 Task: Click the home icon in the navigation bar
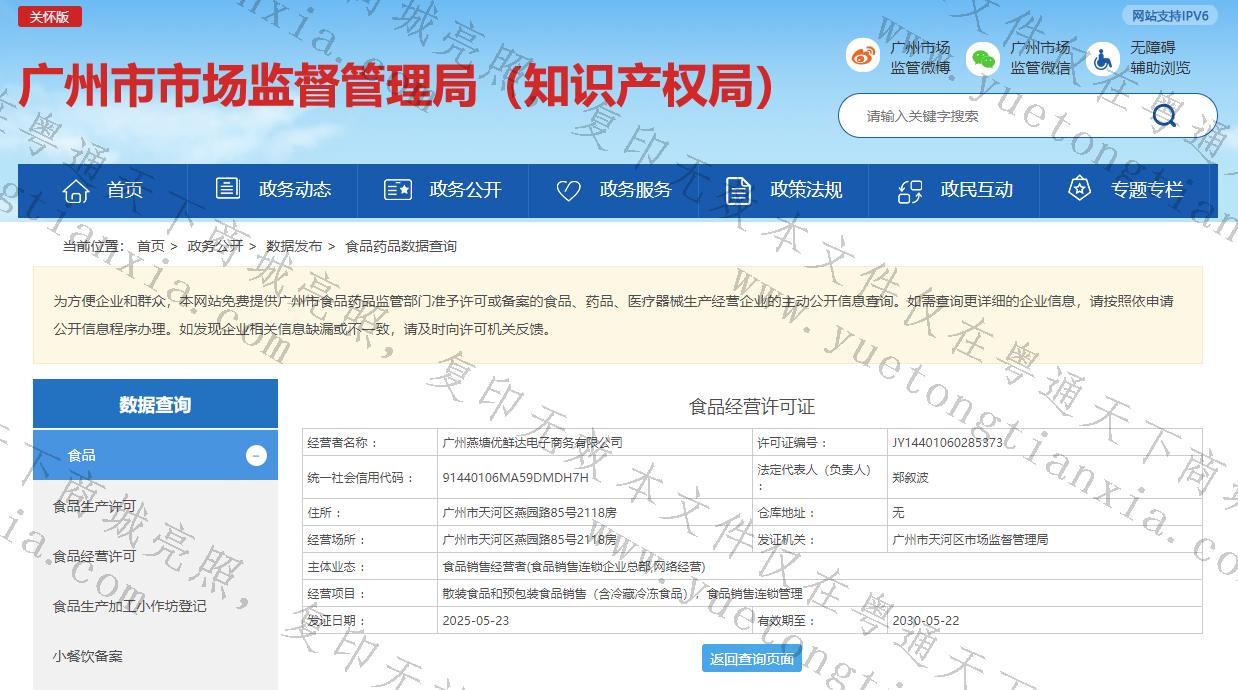[76, 190]
